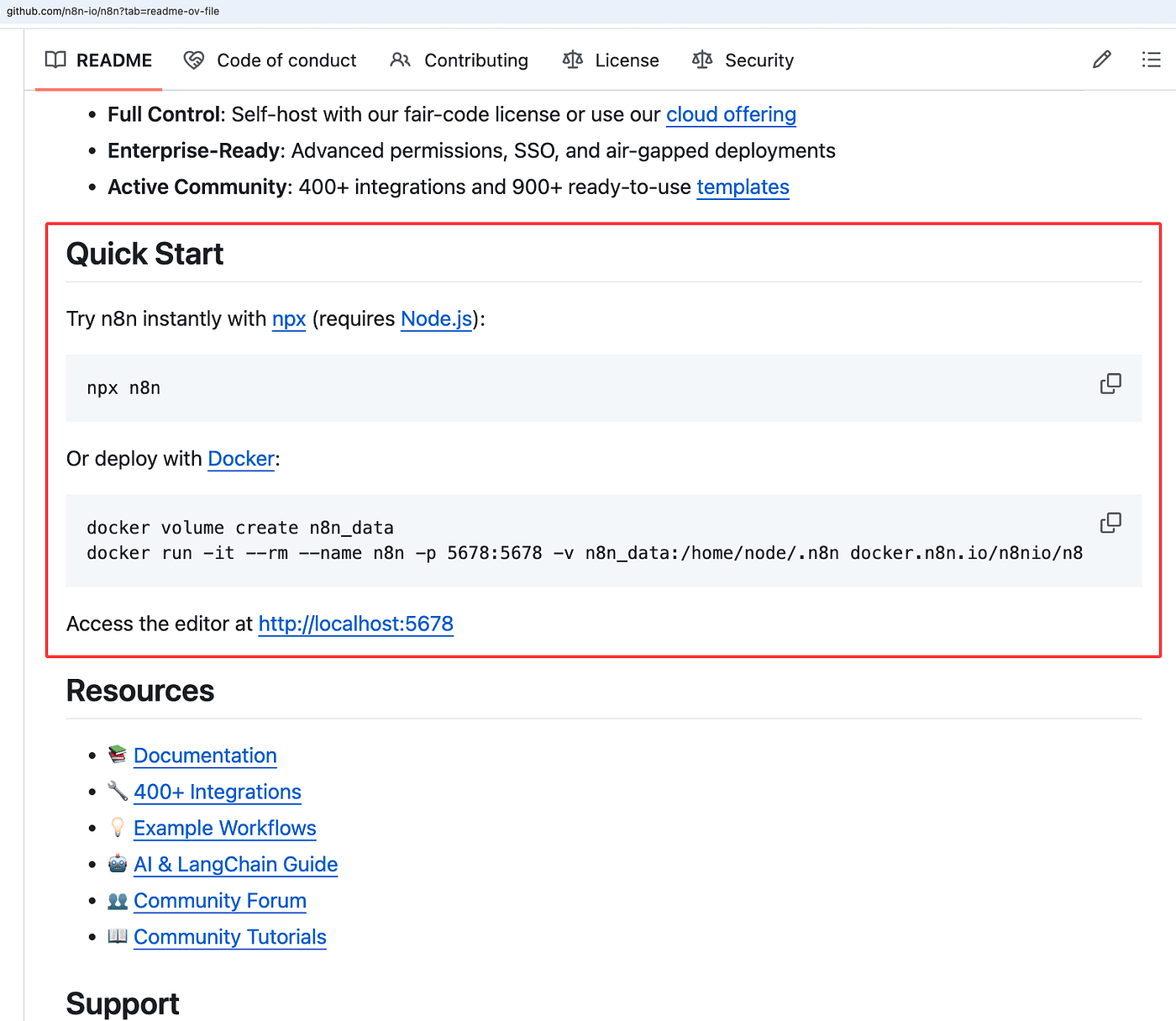Follow the cloud offering link
The image size is (1176, 1021).
pos(731,114)
